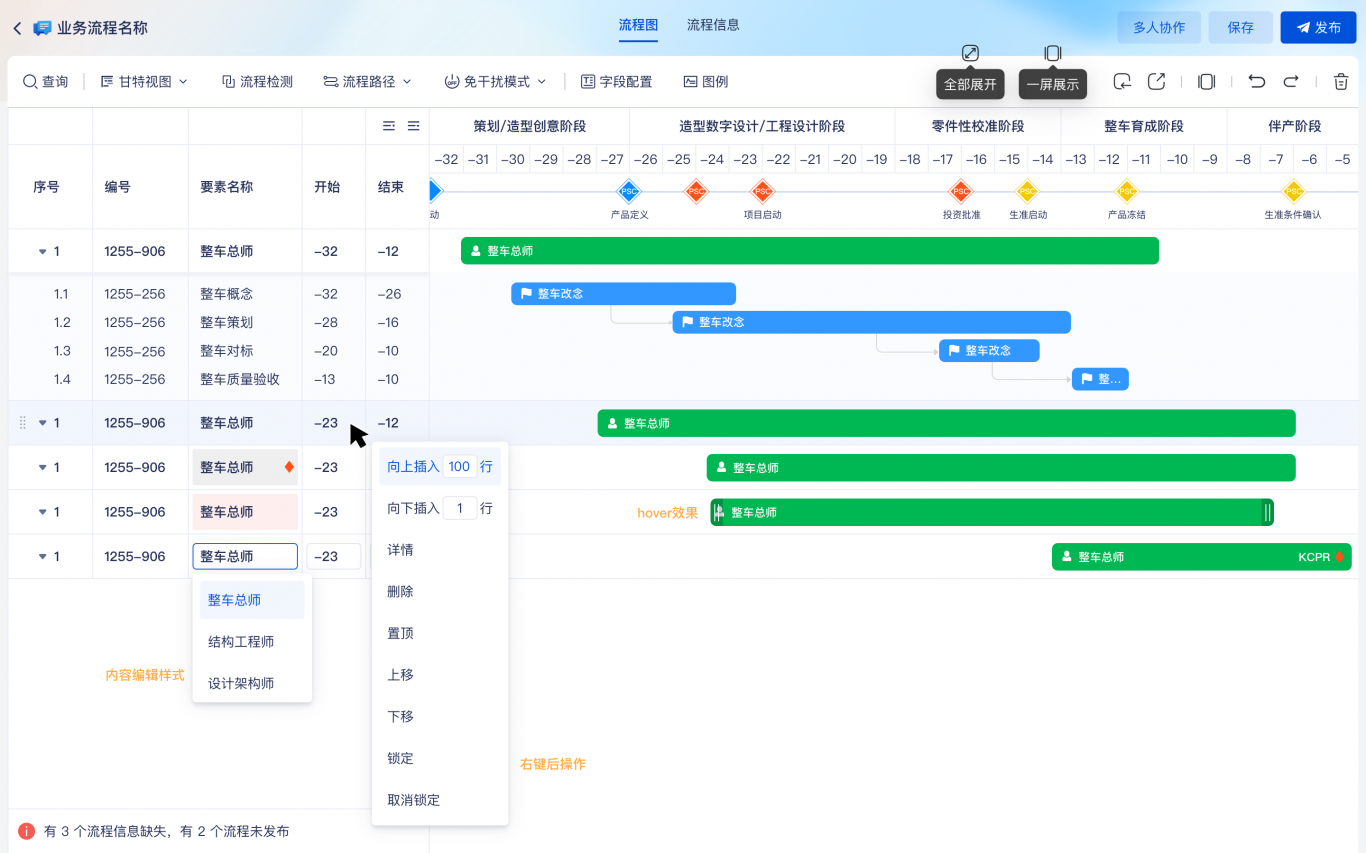Screen dimensions: 1366x853
Task: Collapse the row starting at -32
Action: pyautogui.click(x=42, y=252)
